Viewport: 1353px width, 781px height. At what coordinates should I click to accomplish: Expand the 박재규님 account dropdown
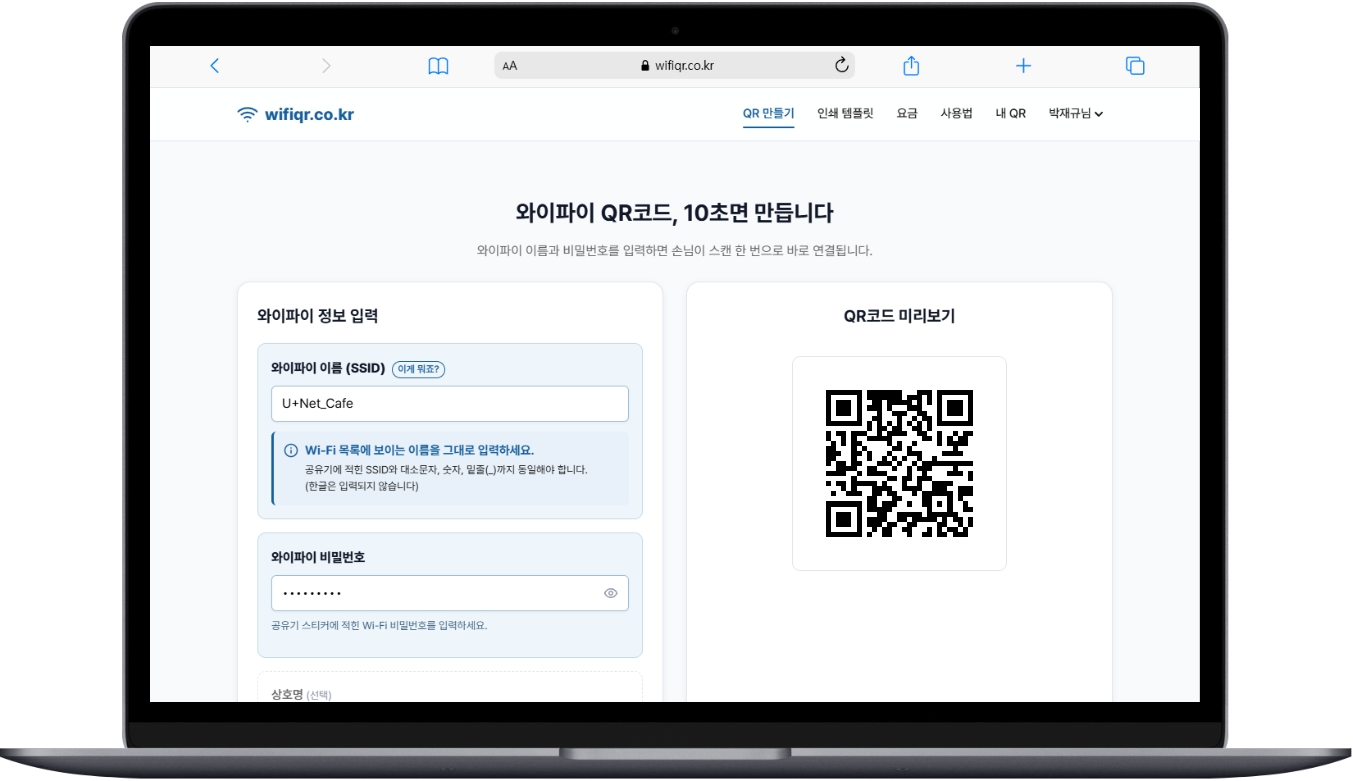pos(1075,114)
